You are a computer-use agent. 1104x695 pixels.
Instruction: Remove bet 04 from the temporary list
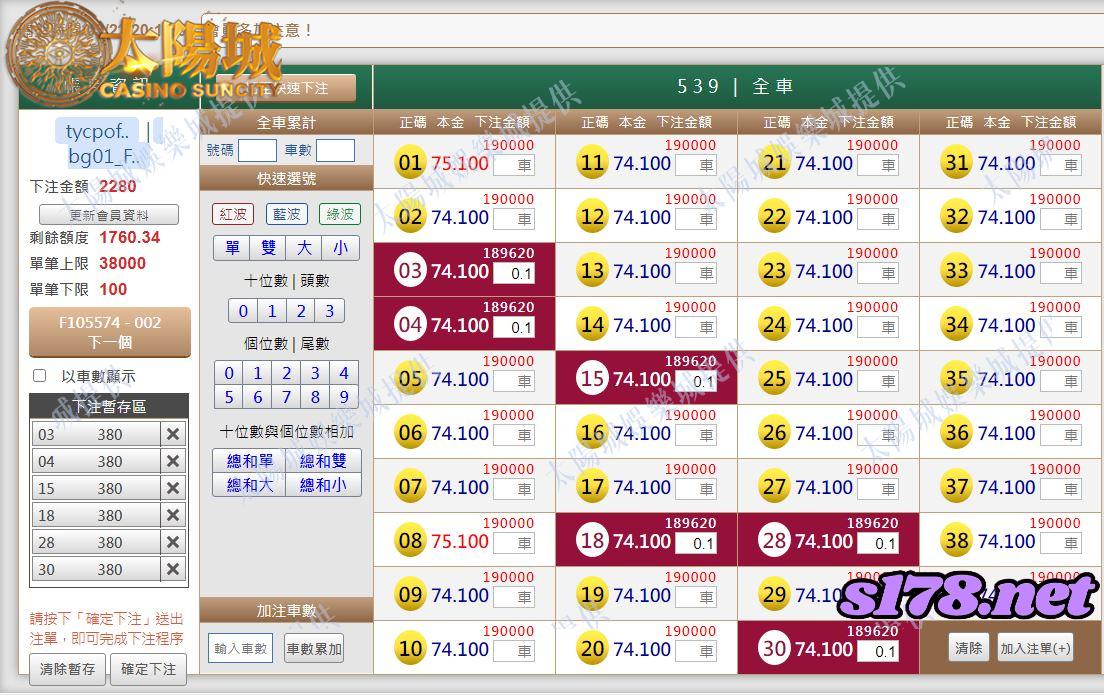172,461
